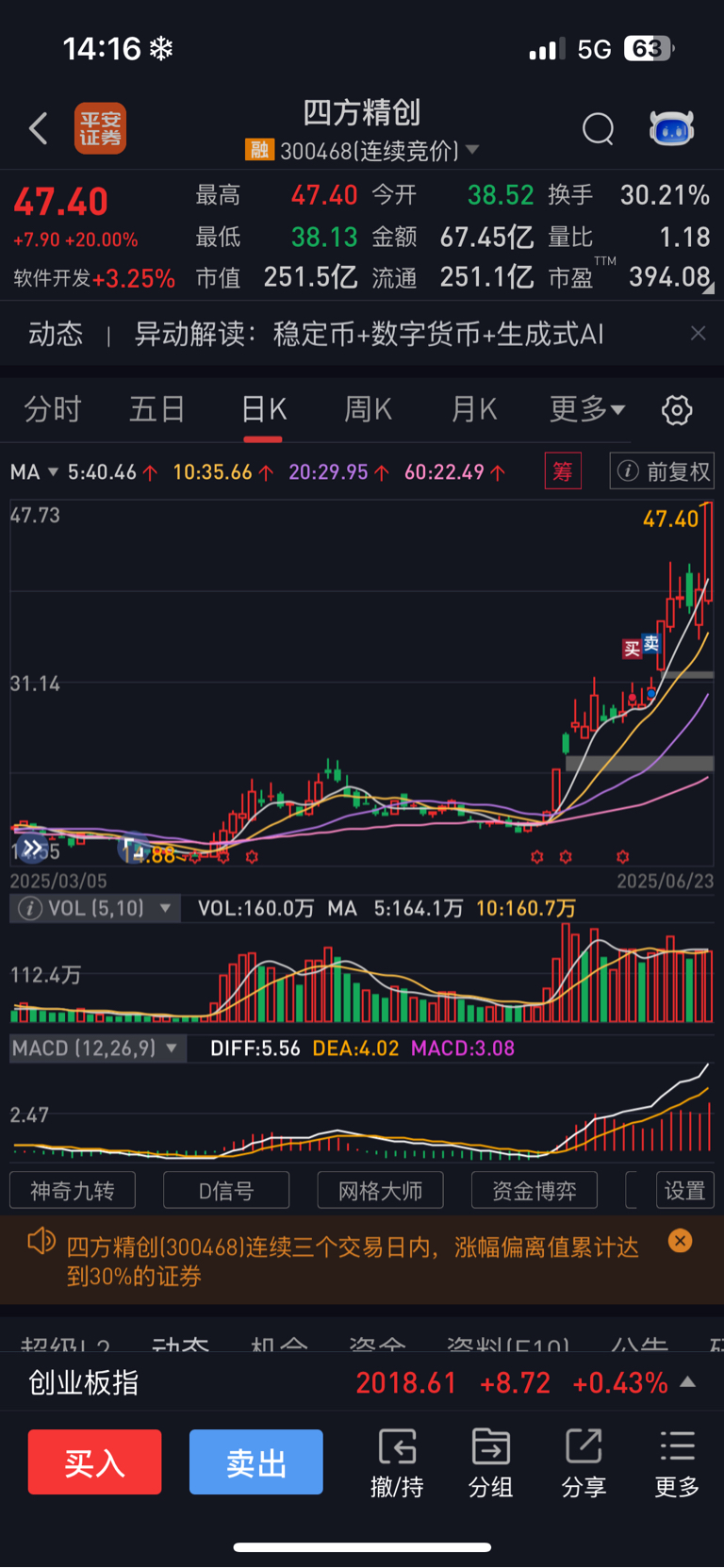Open the 更多 chart period dropdown

tap(587, 409)
